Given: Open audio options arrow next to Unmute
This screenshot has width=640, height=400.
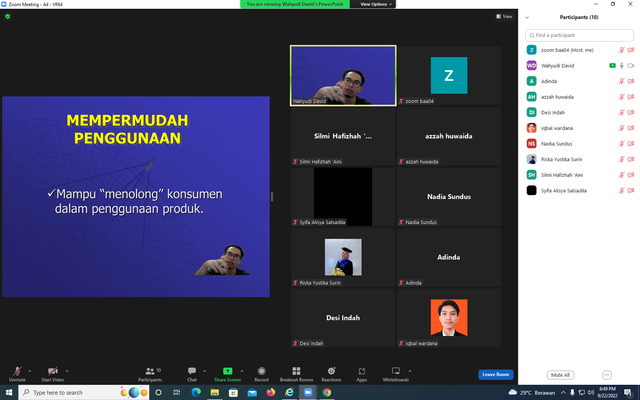Looking at the screenshot, I should [x=29, y=371].
